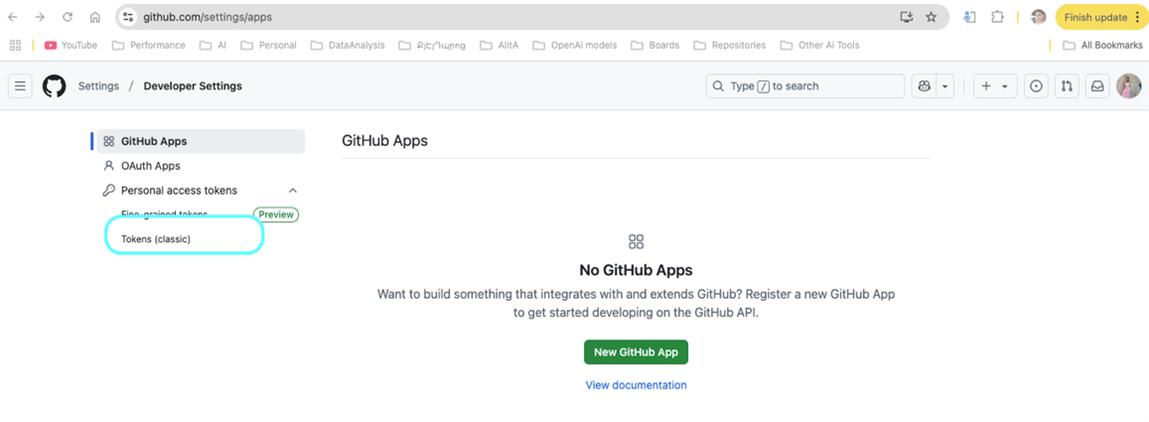1149x422 pixels.
Task: Open the Pull requests icon in header
Action: 1067,86
